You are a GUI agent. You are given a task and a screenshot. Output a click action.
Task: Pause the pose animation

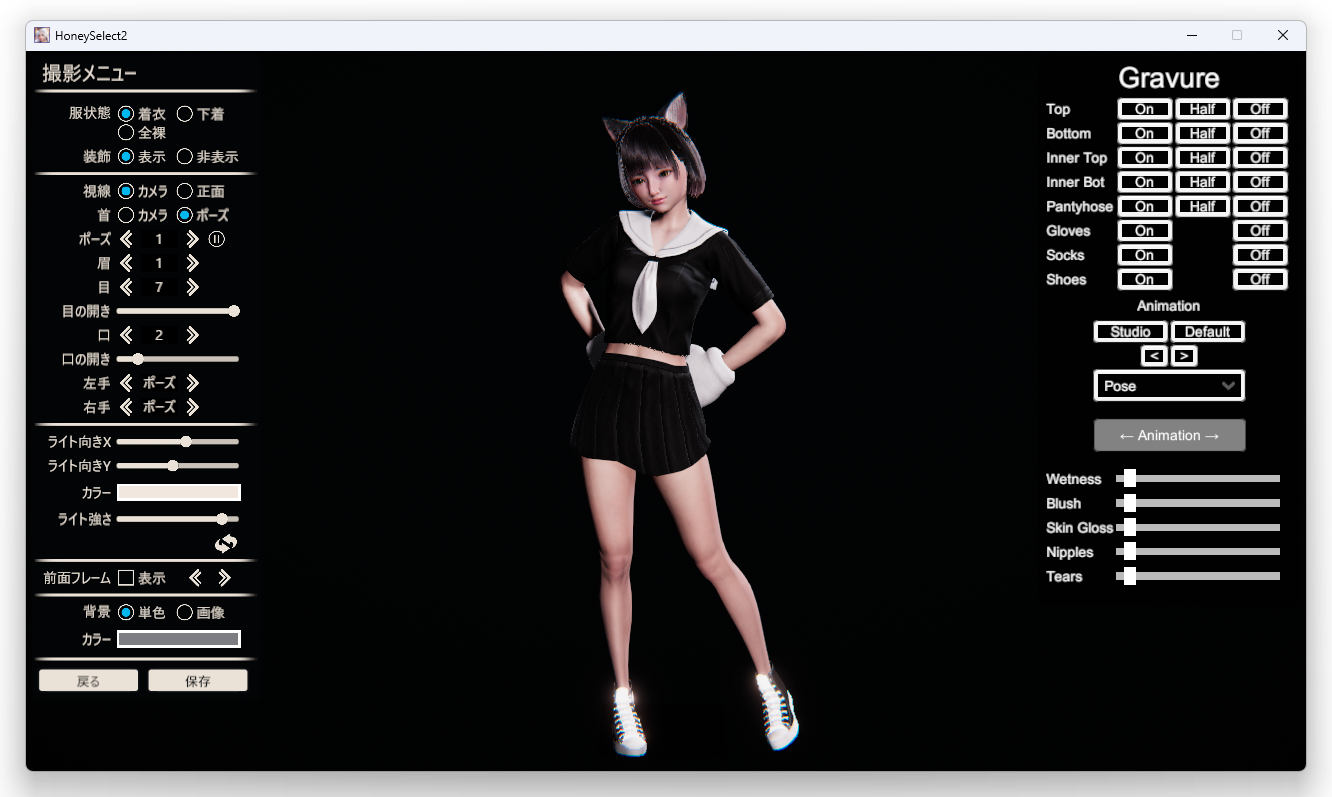click(x=217, y=239)
